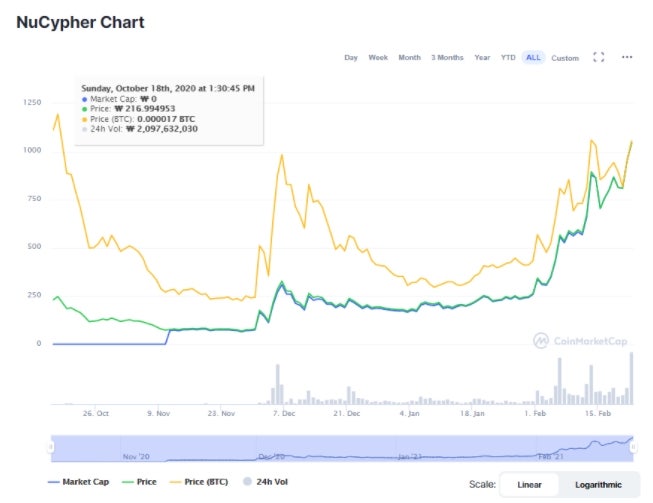
Task: Click navigator at Dec '20 label
Action: pyautogui.click(x=271, y=456)
